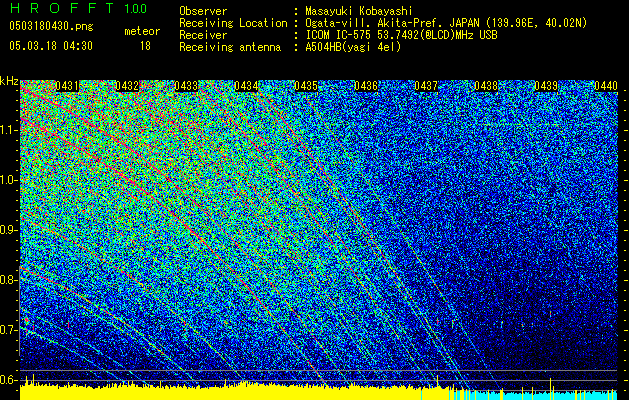Click the 0437 time marker
This screenshot has height=400, width=629.
coord(426,86)
